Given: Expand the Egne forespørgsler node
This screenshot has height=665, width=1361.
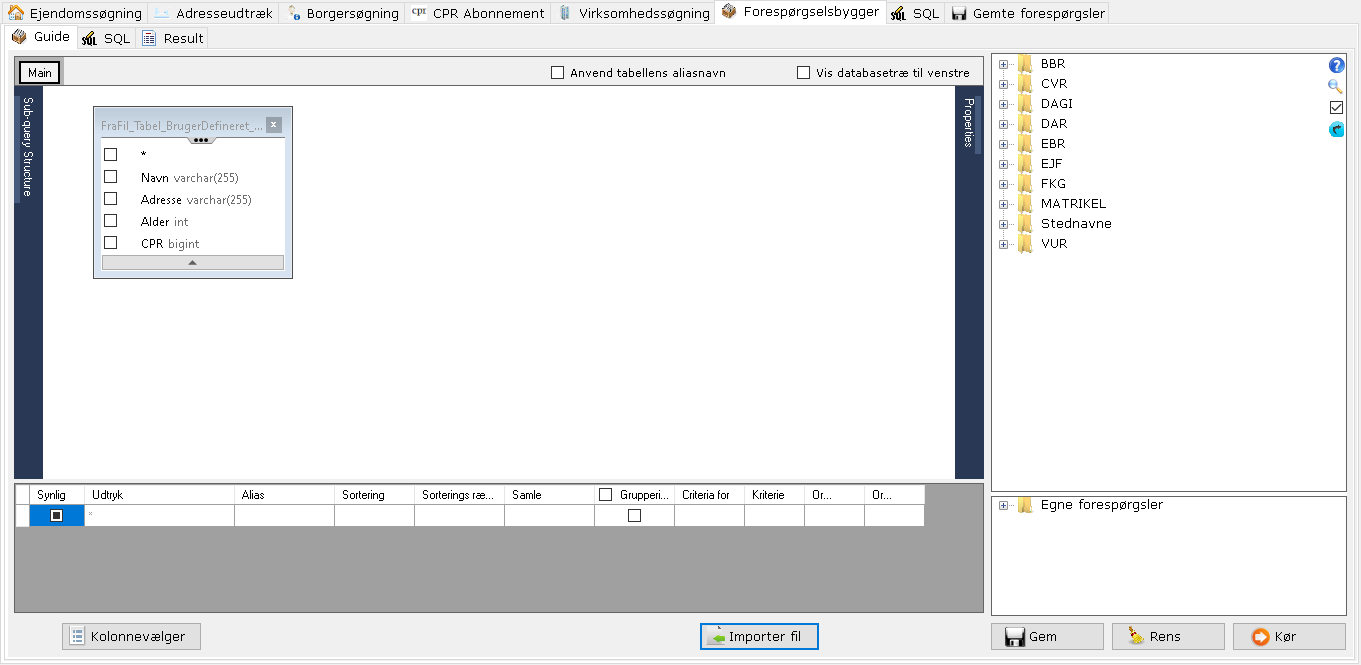Looking at the screenshot, I should (1003, 506).
